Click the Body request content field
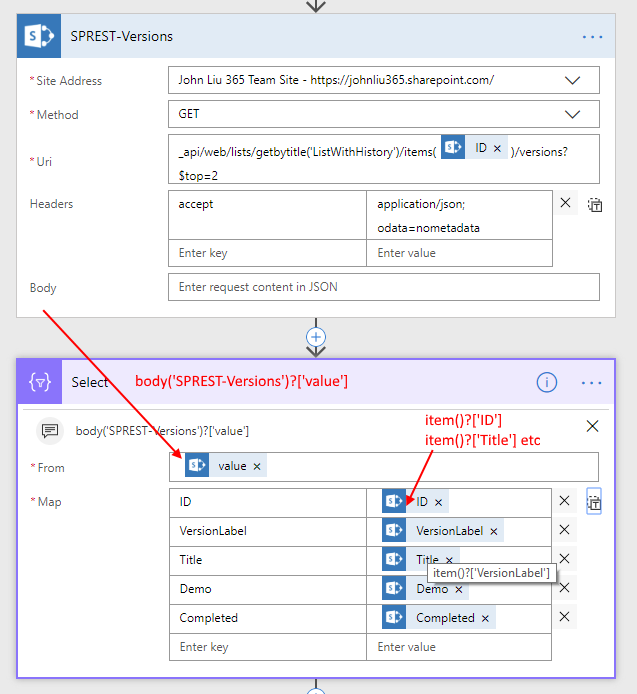 pyautogui.click(x=384, y=288)
